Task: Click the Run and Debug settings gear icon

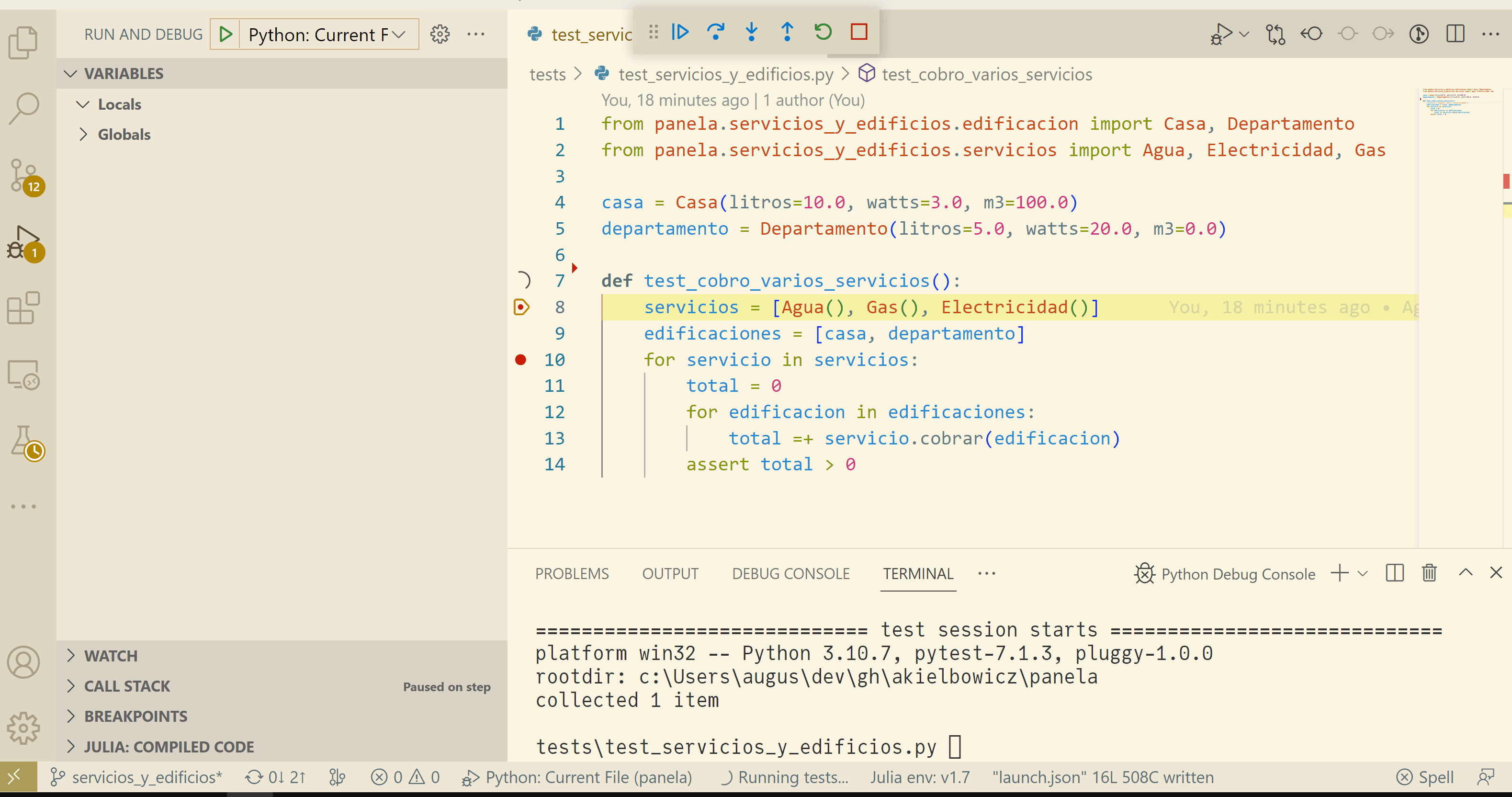Action: 439,33
